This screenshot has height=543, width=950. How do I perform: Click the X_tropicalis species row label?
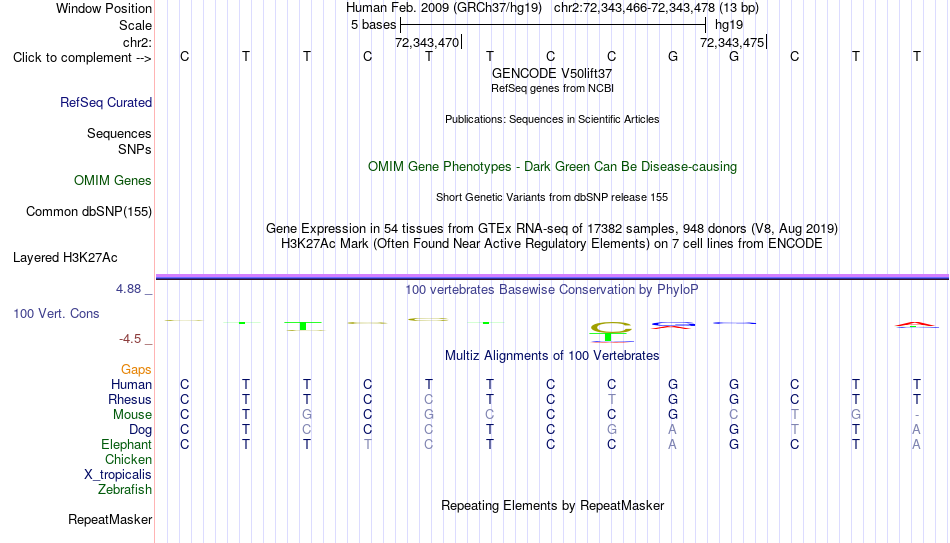pyautogui.click(x=118, y=475)
